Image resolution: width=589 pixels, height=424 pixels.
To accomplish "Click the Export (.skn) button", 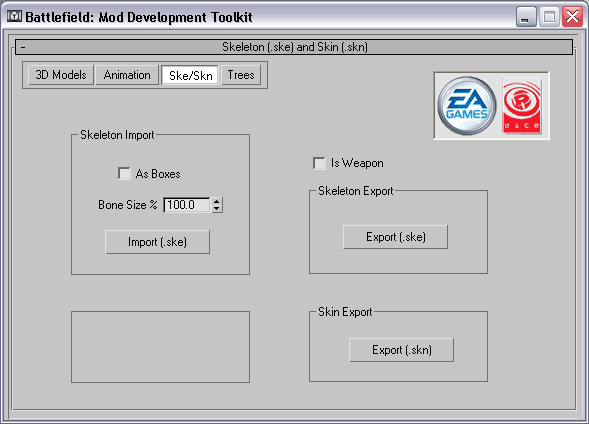I will coord(402,350).
